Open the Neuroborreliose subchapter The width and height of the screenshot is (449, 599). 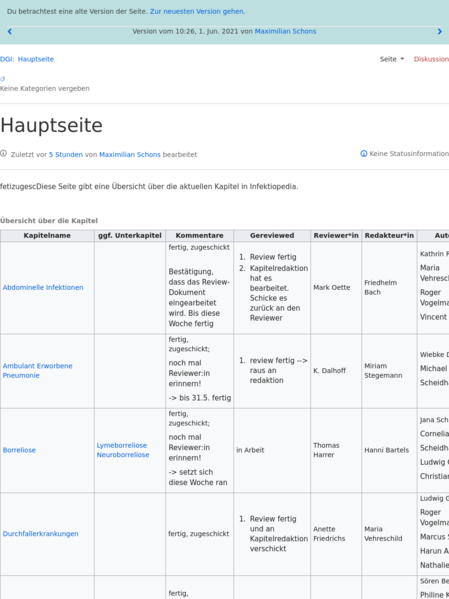123,455
